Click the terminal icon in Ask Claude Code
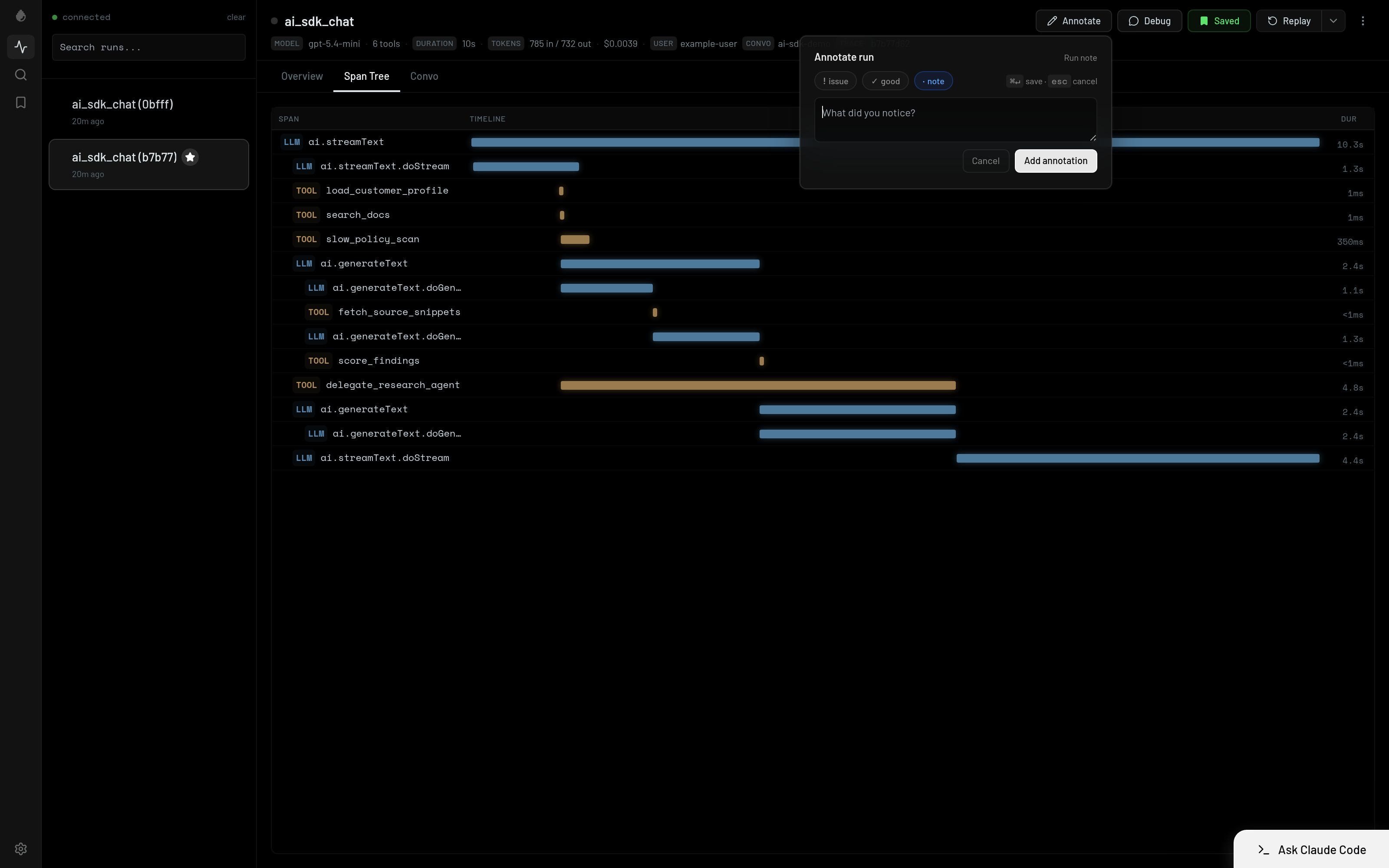1389x868 pixels. [x=1263, y=850]
